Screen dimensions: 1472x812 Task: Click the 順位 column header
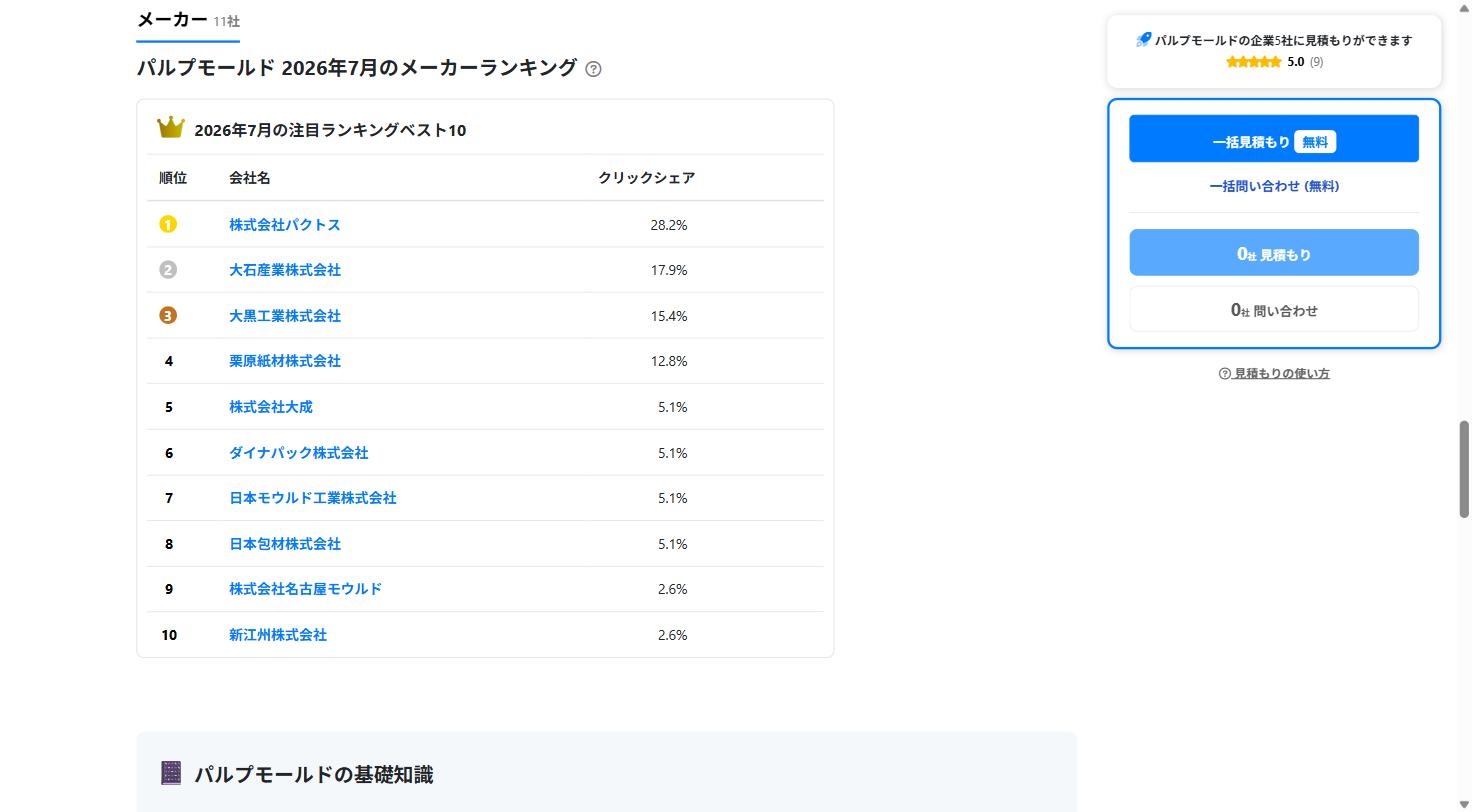173,178
